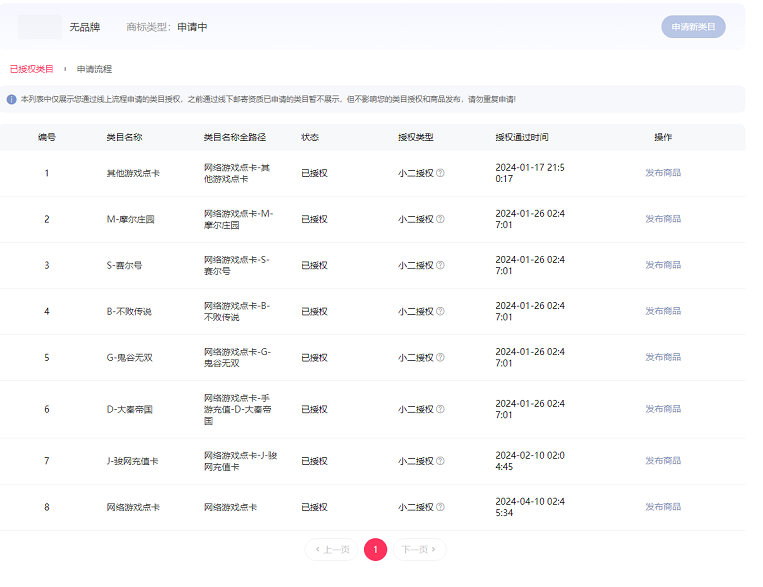Click help icon beside 小二授权 in row 3

pyautogui.click(x=440, y=265)
